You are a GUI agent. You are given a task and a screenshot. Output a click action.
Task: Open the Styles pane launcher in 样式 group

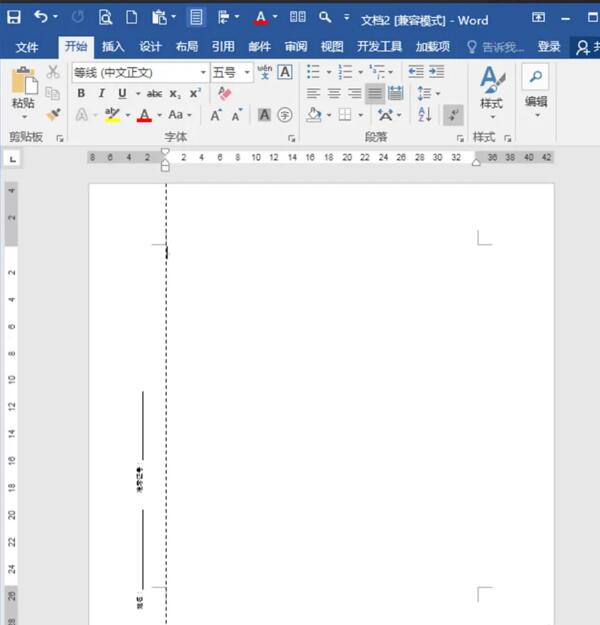[507, 138]
